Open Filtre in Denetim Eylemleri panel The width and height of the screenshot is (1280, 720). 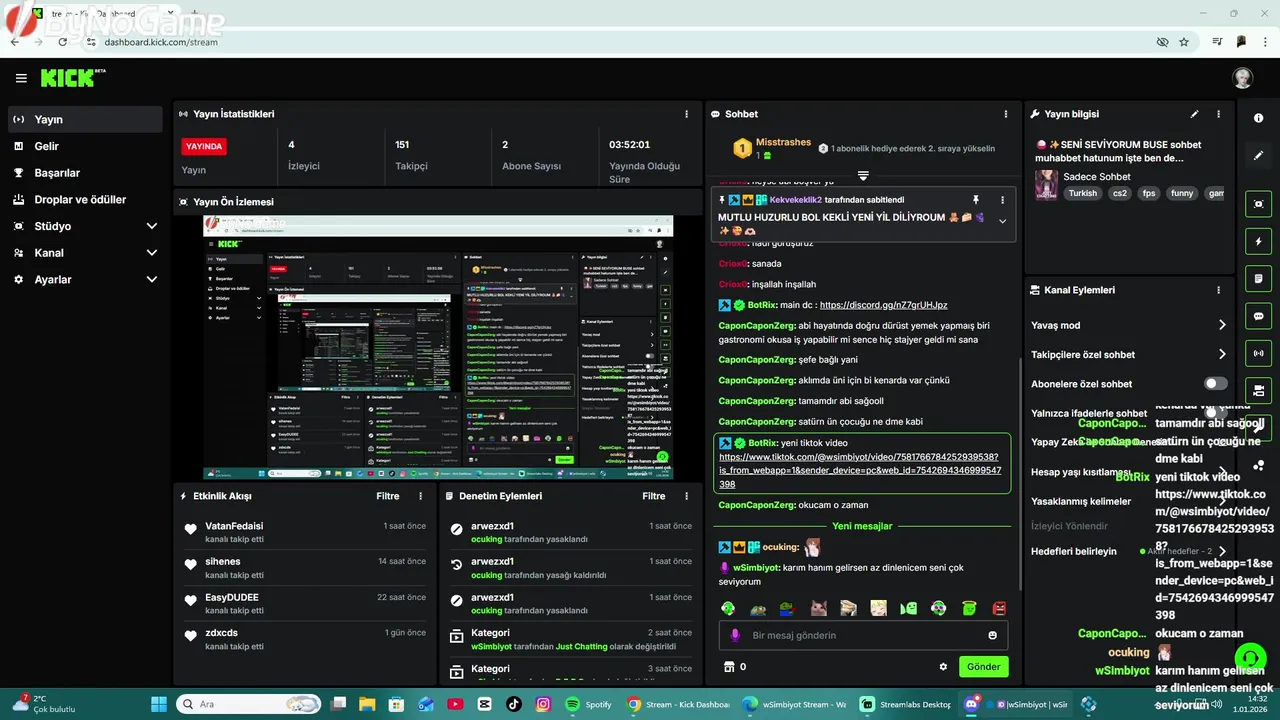pos(653,496)
